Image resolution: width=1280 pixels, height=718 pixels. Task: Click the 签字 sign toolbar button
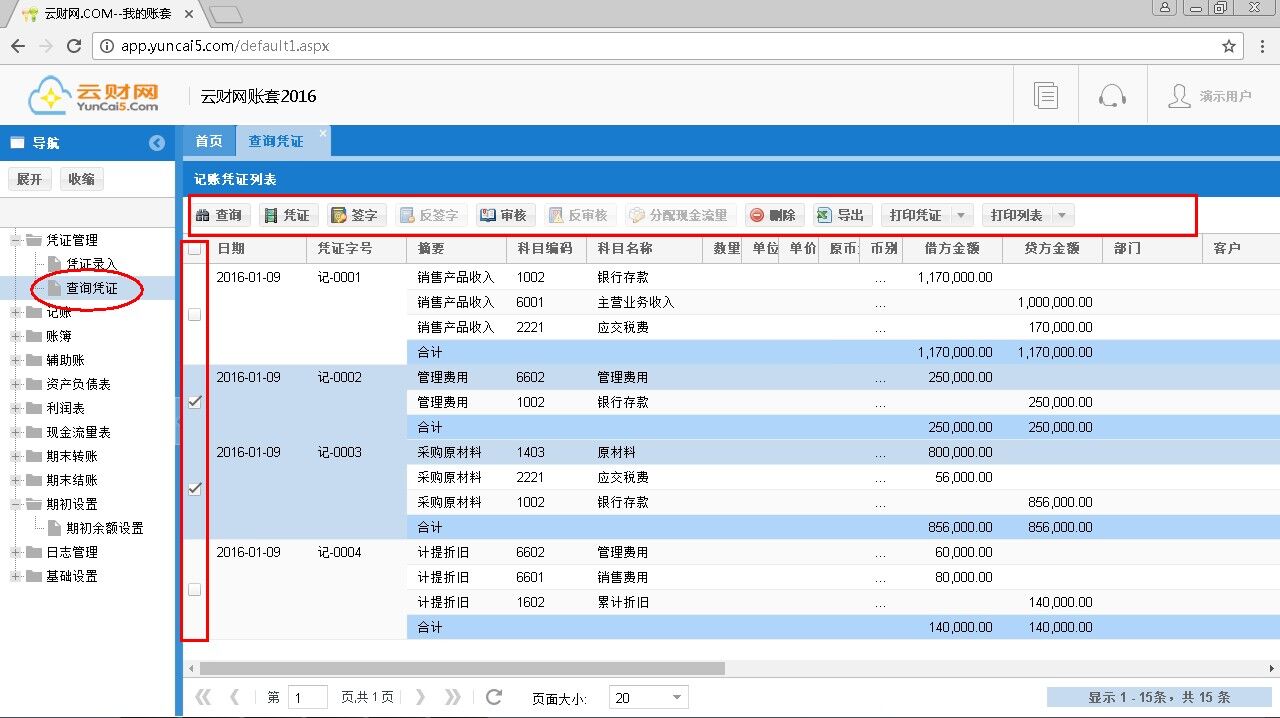[354, 215]
